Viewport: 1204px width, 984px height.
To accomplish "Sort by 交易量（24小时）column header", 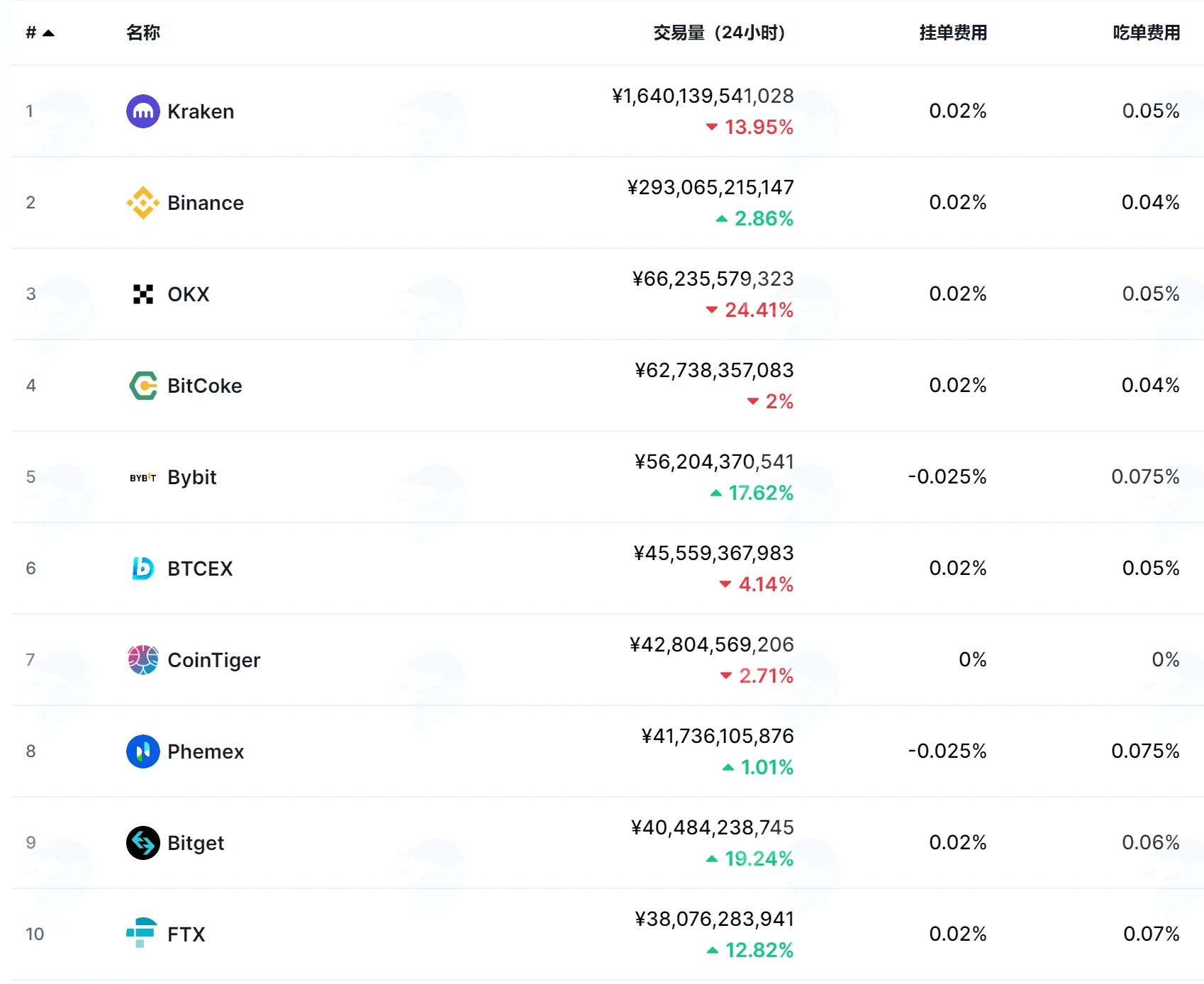I will (x=719, y=33).
